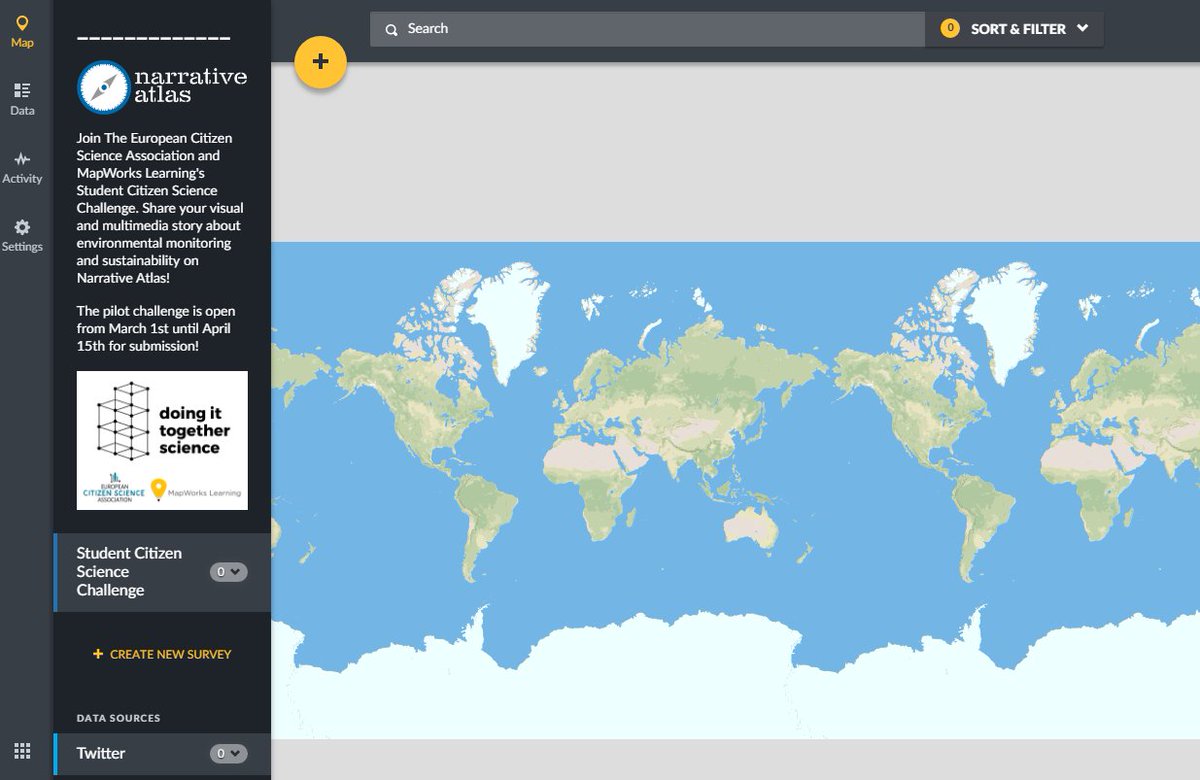Screen dimensions: 1200x780
Task: Expand the Student Citizen Science Challenge count dropdown
Action: (x=228, y=572)
